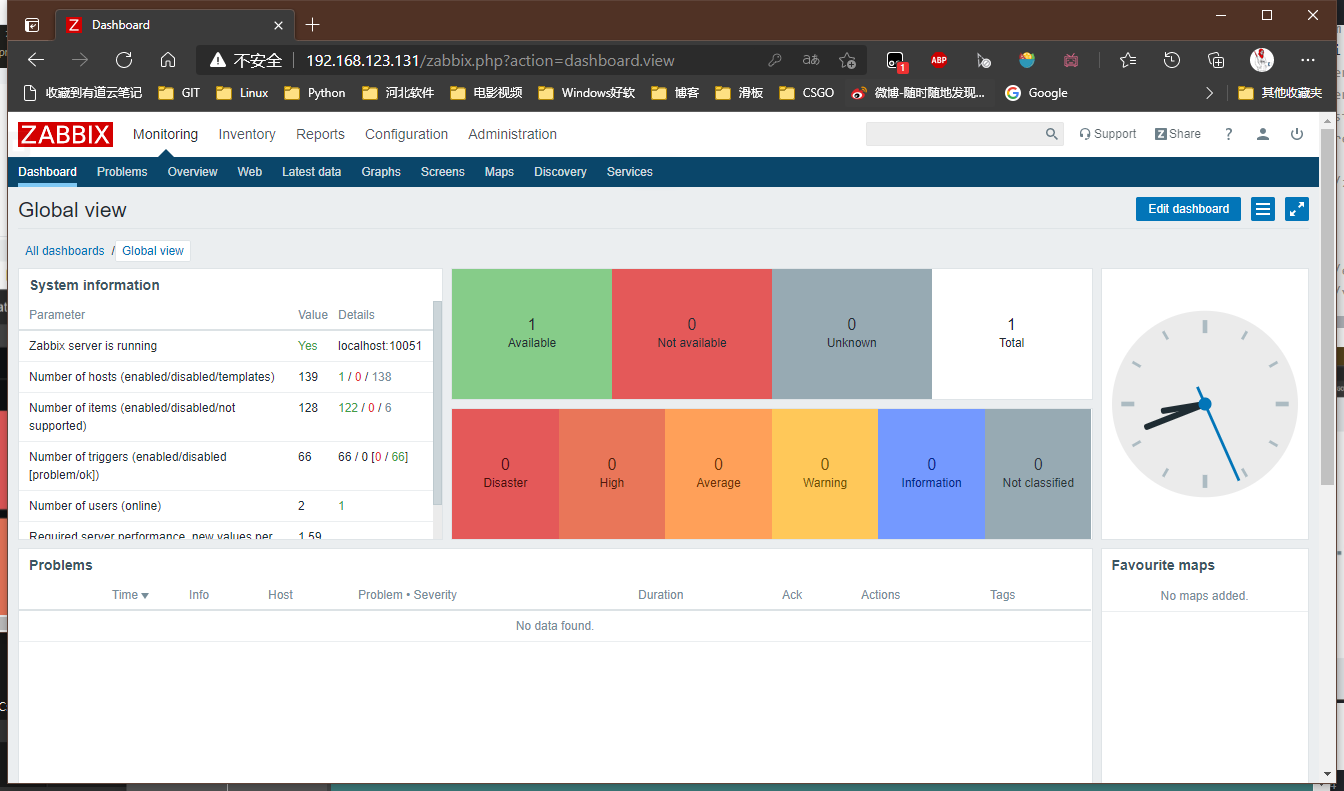Sort problems by Time column

click(x=130, y=595)
